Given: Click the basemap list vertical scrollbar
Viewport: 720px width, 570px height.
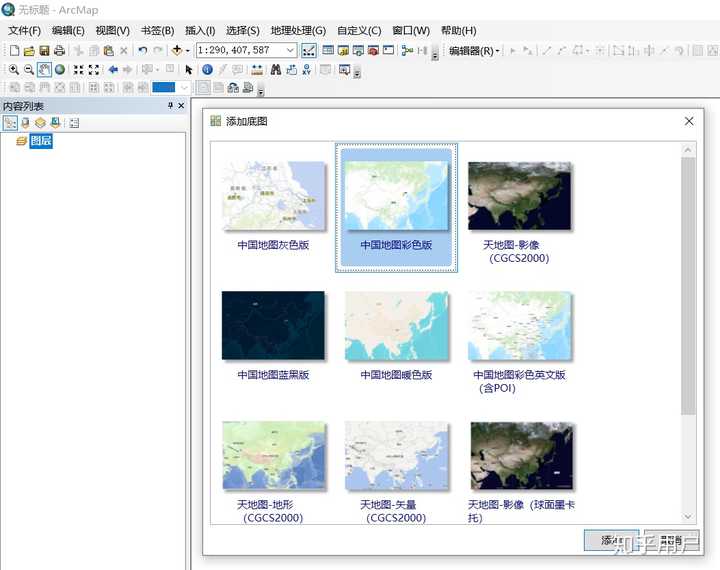Looking at the screenshot, I should pyautogui.click(x=688, y=286).
